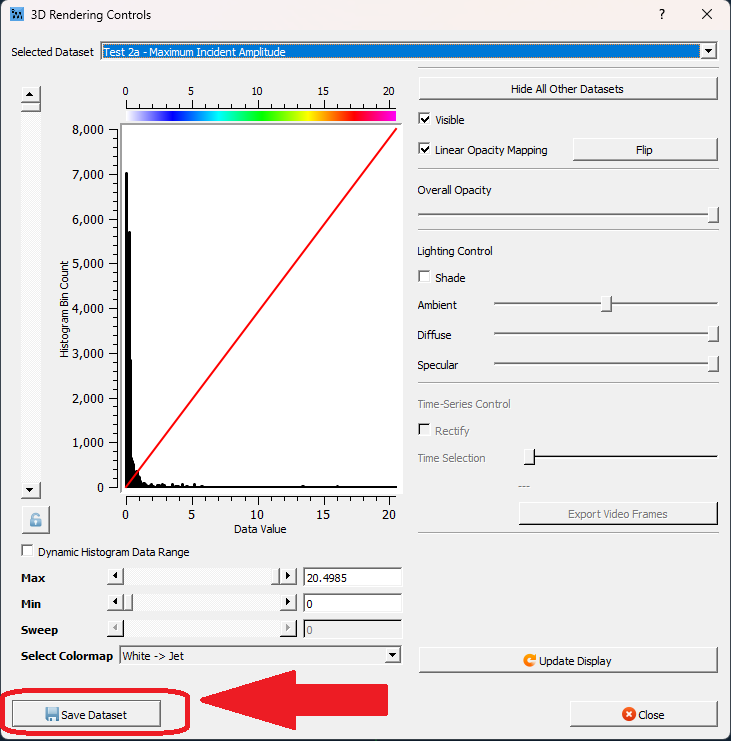Viewport: 731px width, 741px height.
Task: Click the Max slider right arrow
Action: [x=289, y=577]
